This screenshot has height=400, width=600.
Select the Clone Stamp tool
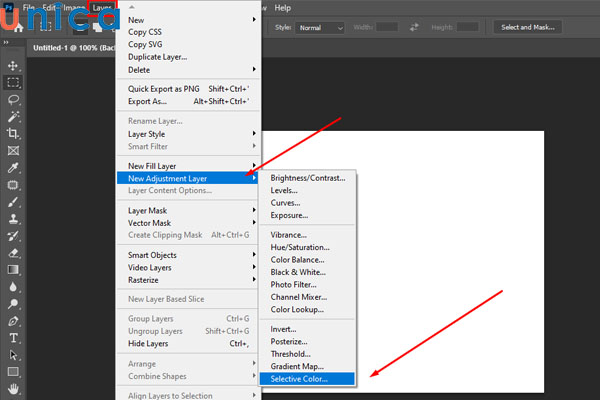click(14, 218)
